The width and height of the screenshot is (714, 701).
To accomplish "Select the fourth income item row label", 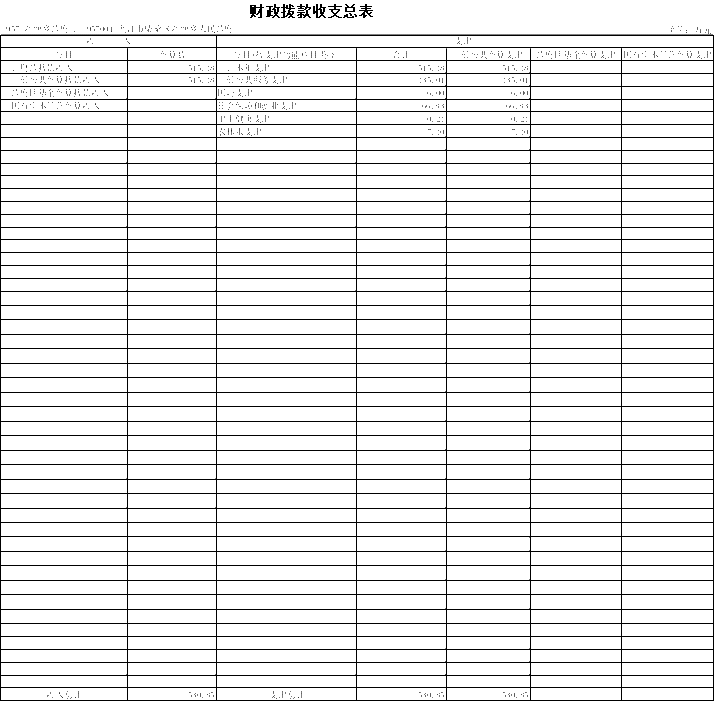I will 64,105.
